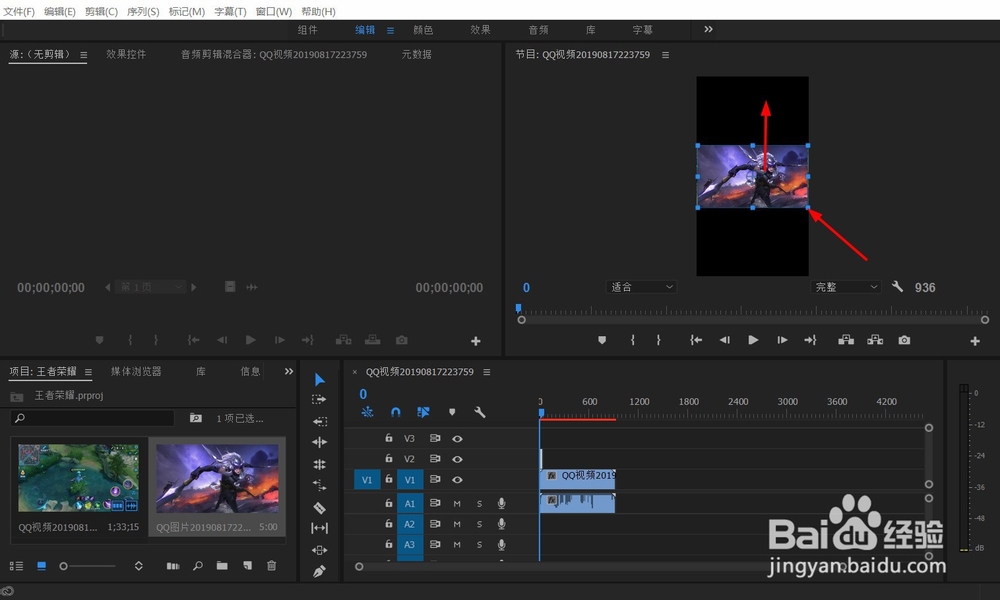Step forward one frame in program monitor
This screenshot has height=600, width=1000.
782,340
